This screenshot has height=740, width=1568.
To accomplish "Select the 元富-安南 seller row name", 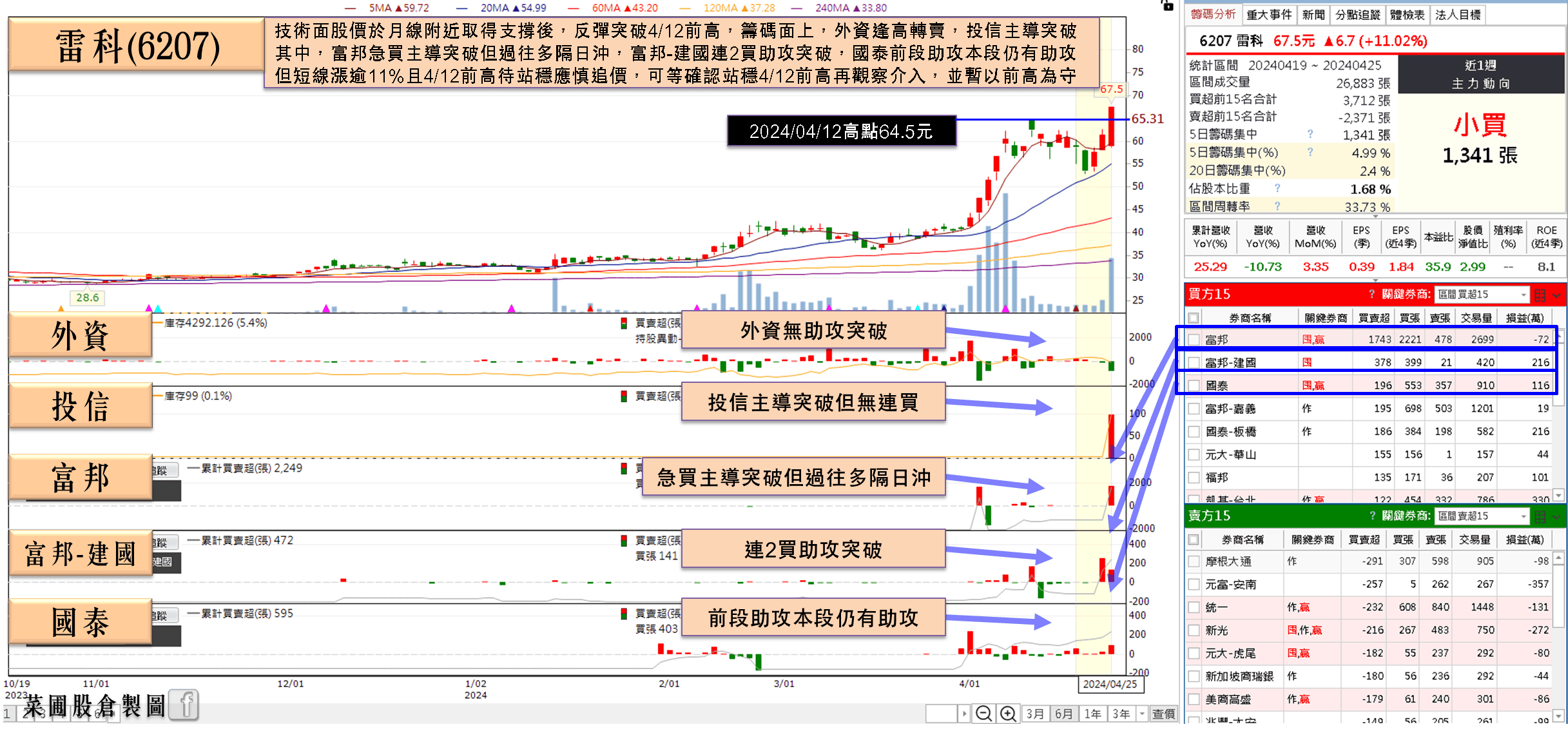I will (x=1230, y=585).
